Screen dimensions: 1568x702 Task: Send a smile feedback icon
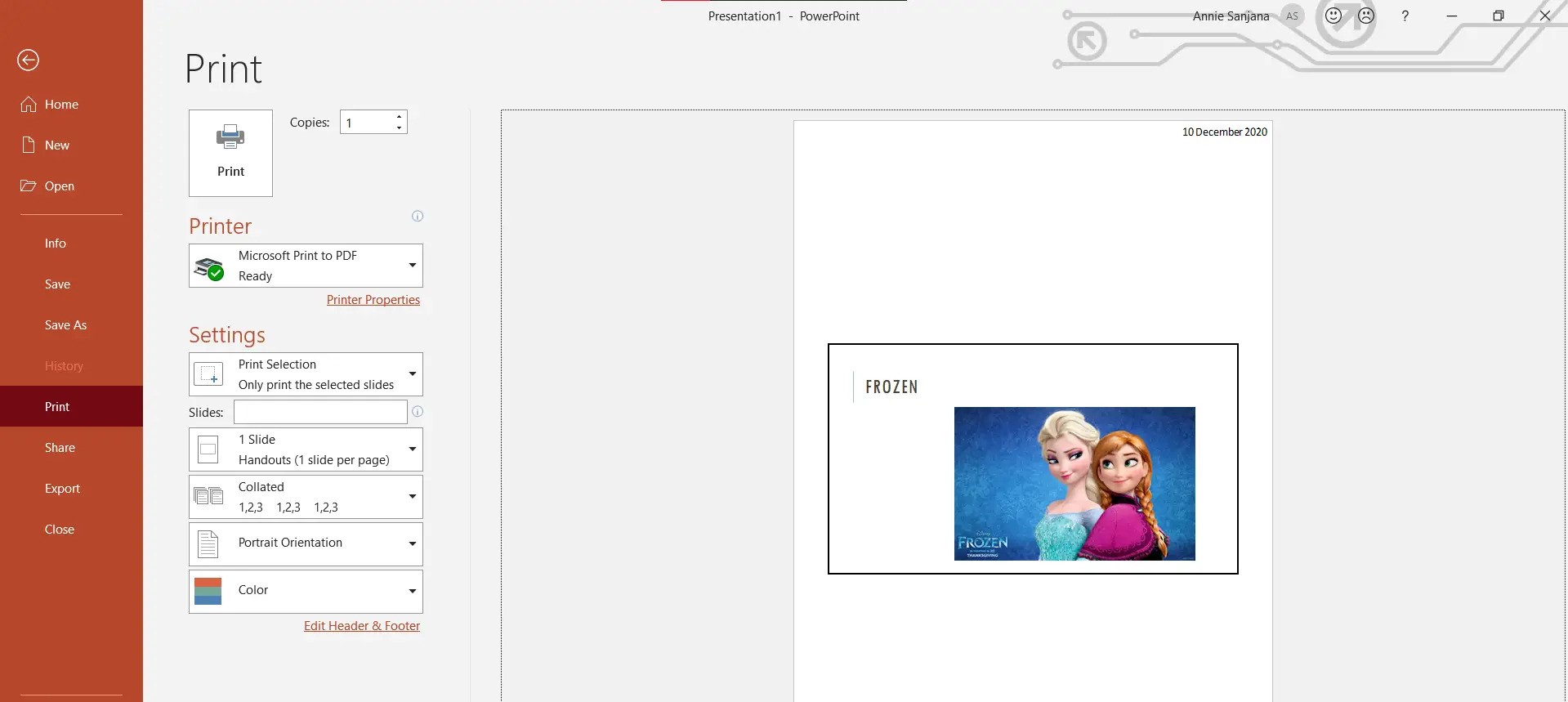(1333, 16)
